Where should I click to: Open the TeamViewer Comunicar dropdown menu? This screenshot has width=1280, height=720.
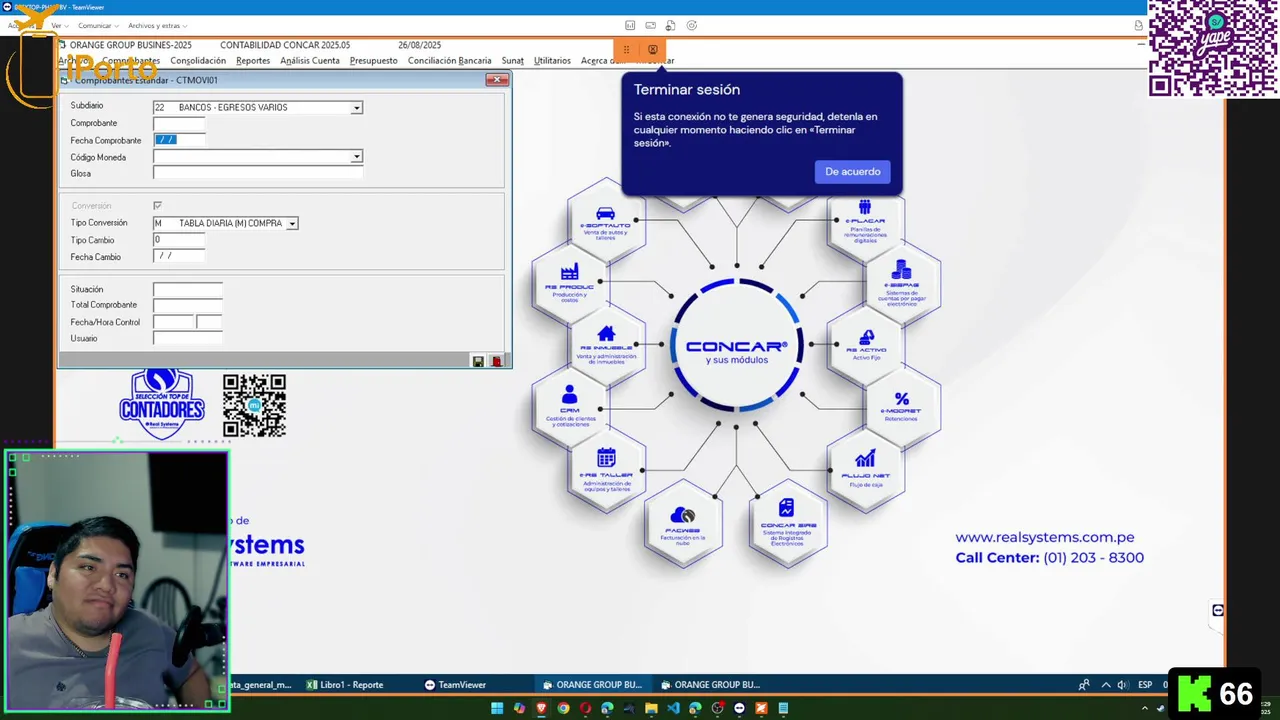pos(98,26)
